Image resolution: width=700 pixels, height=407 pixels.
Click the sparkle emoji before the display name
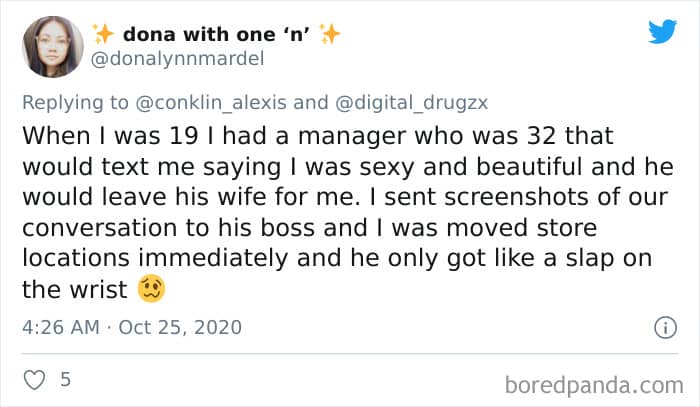click(103, 35)
